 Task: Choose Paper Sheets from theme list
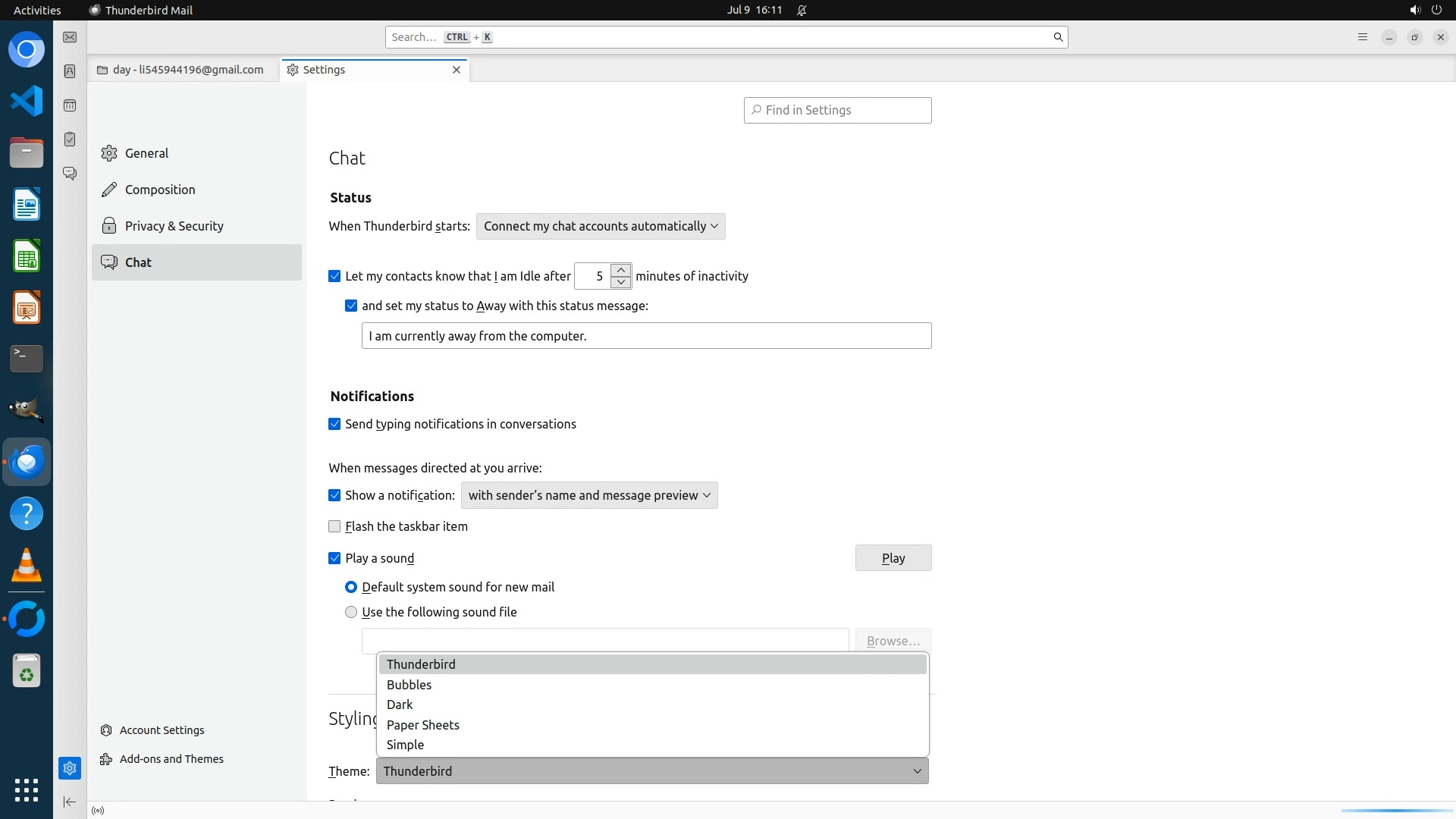tap(422, 725)
